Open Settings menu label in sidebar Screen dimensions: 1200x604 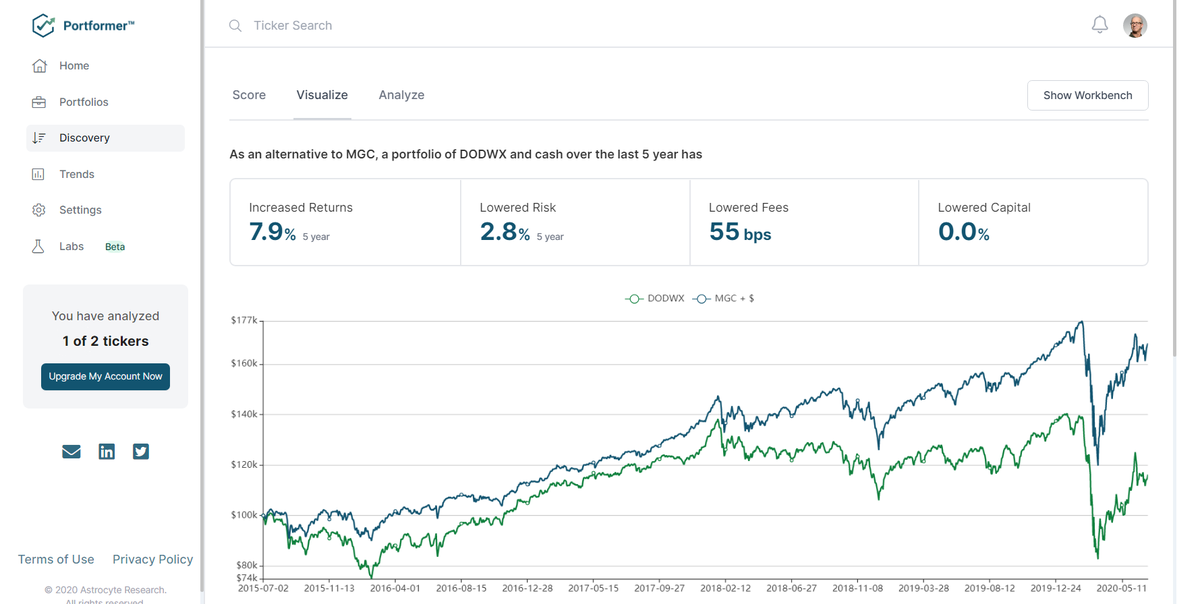(80, 210)
